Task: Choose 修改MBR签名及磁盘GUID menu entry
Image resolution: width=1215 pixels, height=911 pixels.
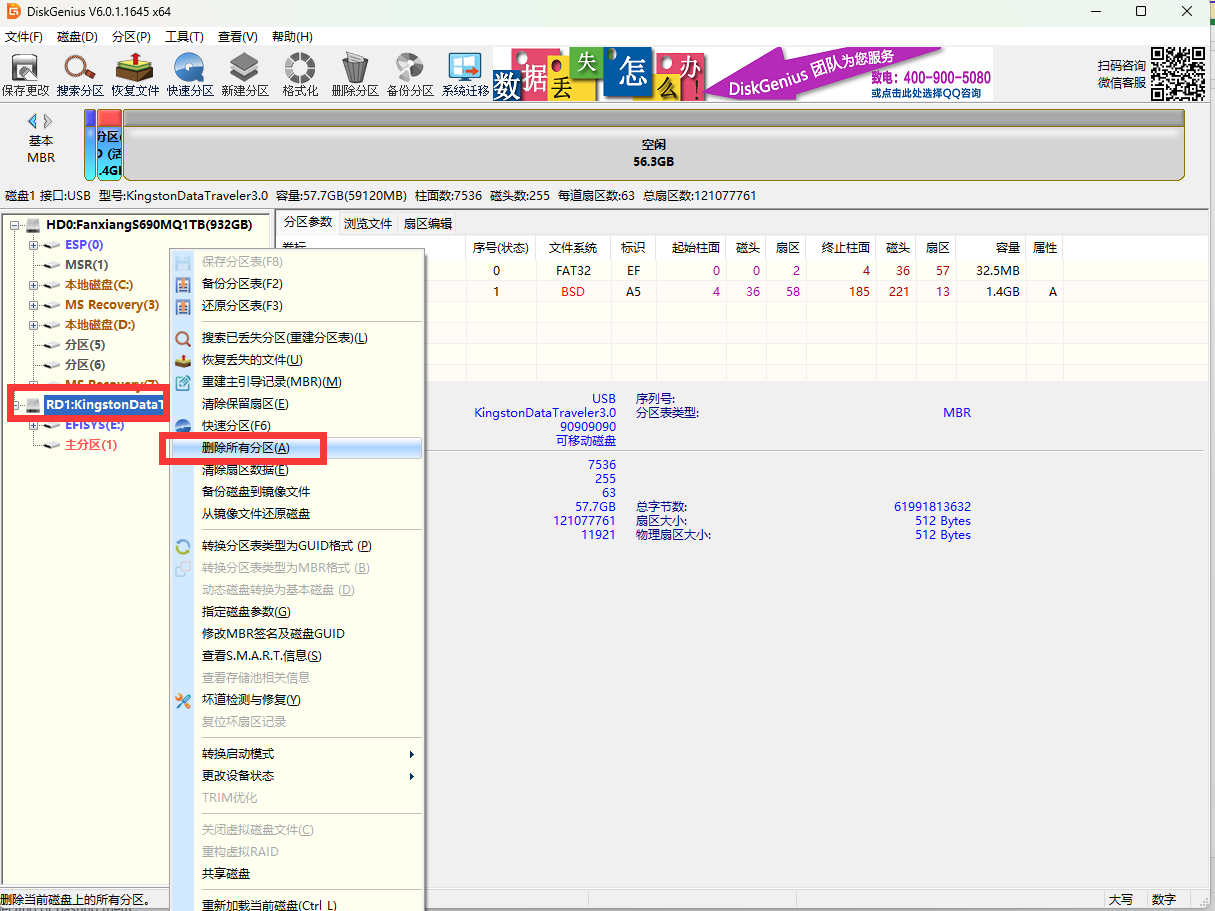Action: 296,634
